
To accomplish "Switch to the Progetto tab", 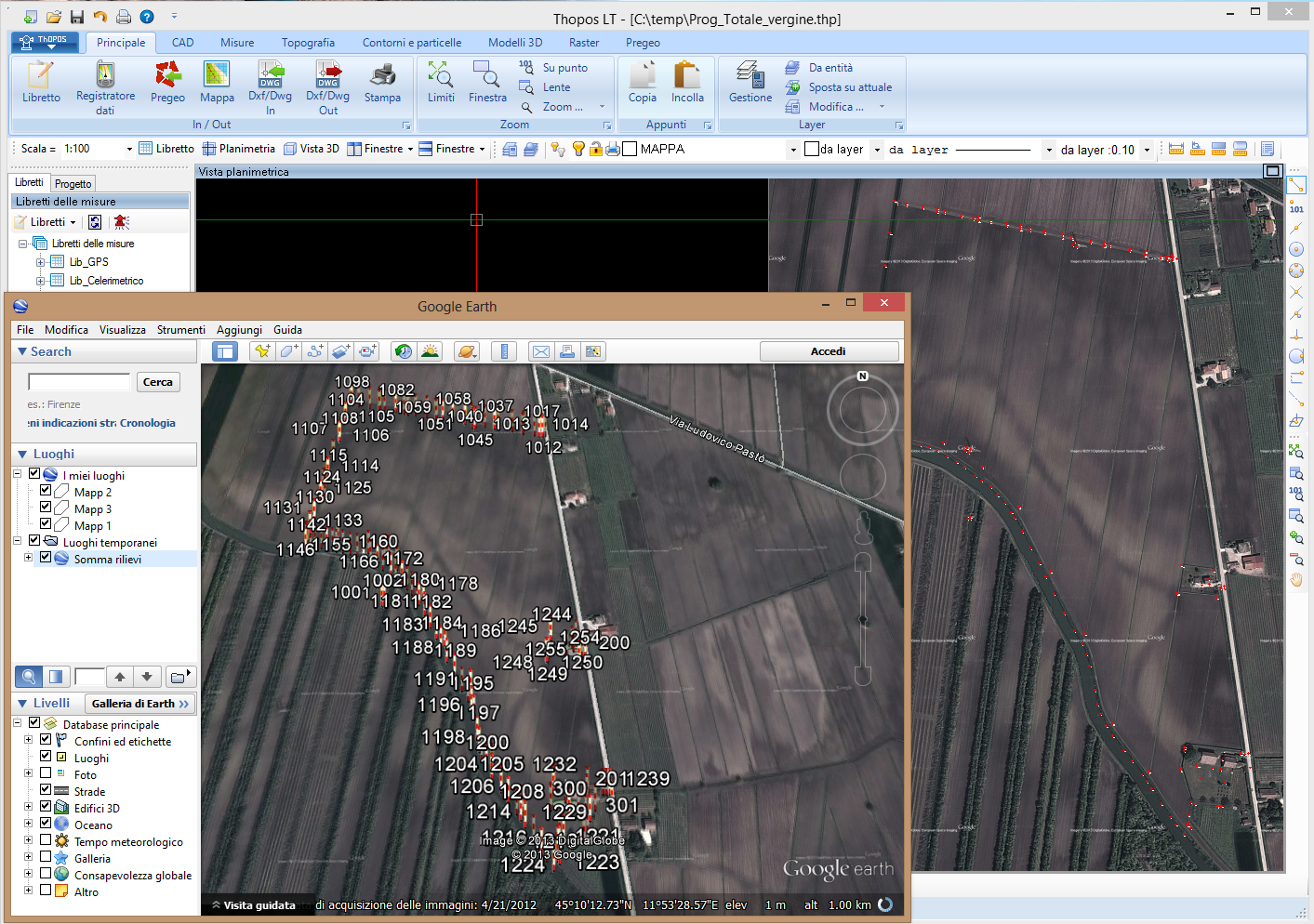I will pos(73,184).
